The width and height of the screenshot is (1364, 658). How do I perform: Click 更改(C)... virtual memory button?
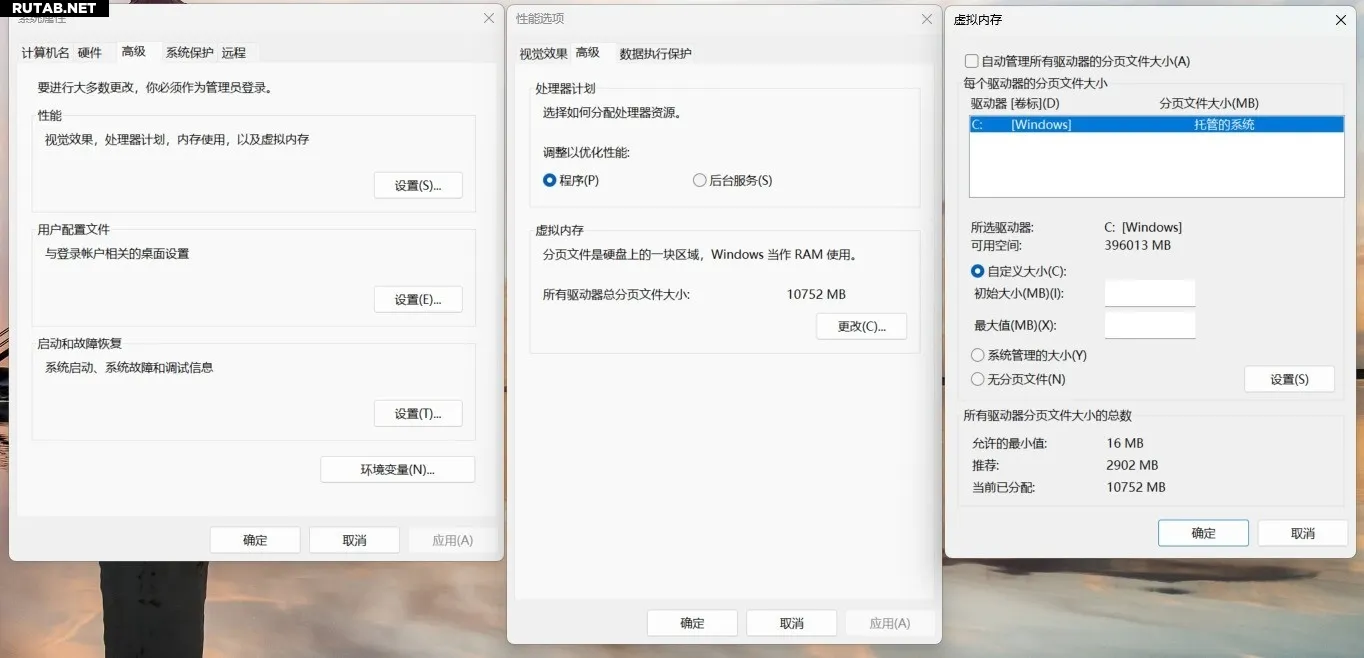861,327
